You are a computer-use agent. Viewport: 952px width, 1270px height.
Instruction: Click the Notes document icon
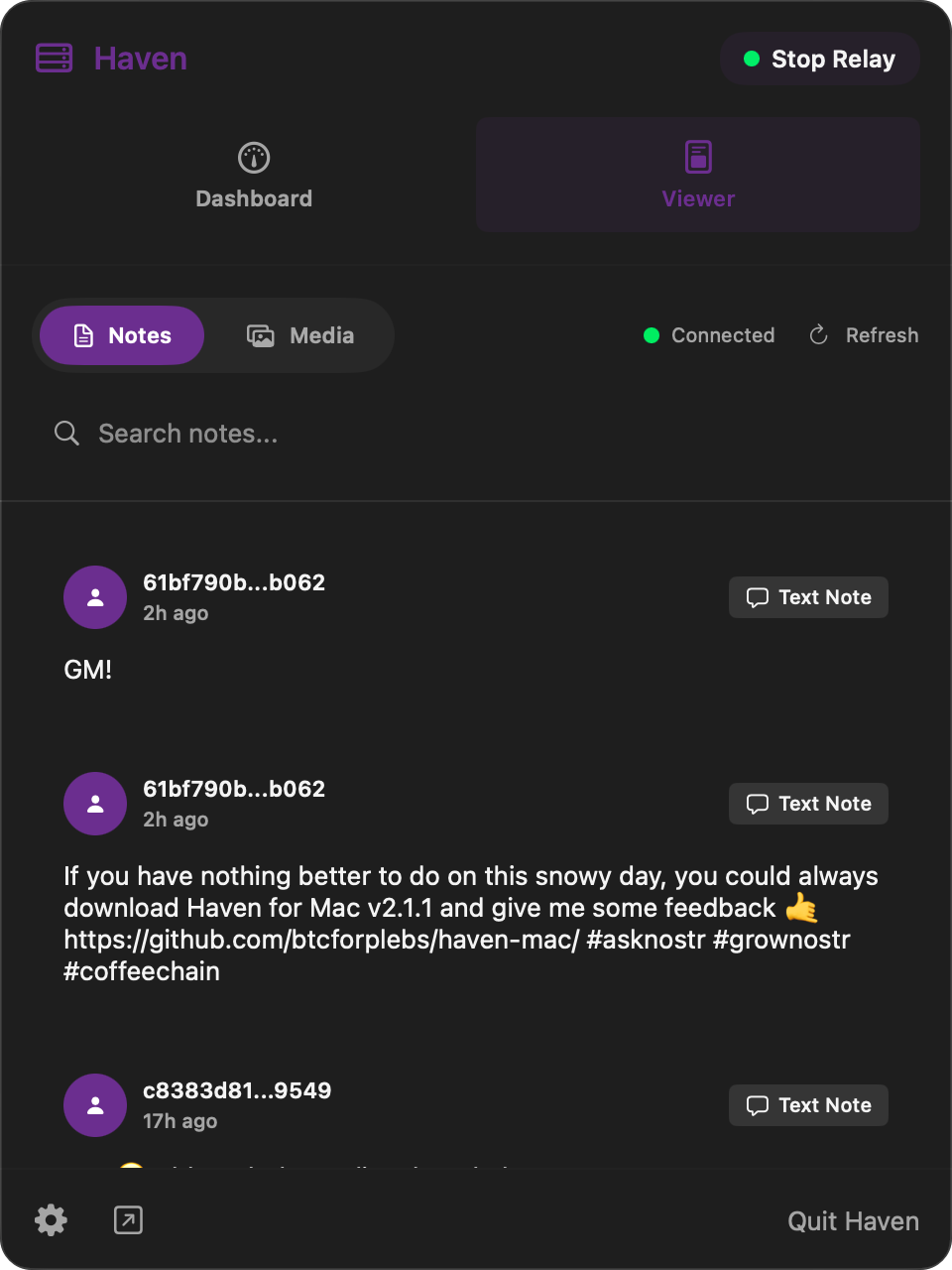click(82, 335)
